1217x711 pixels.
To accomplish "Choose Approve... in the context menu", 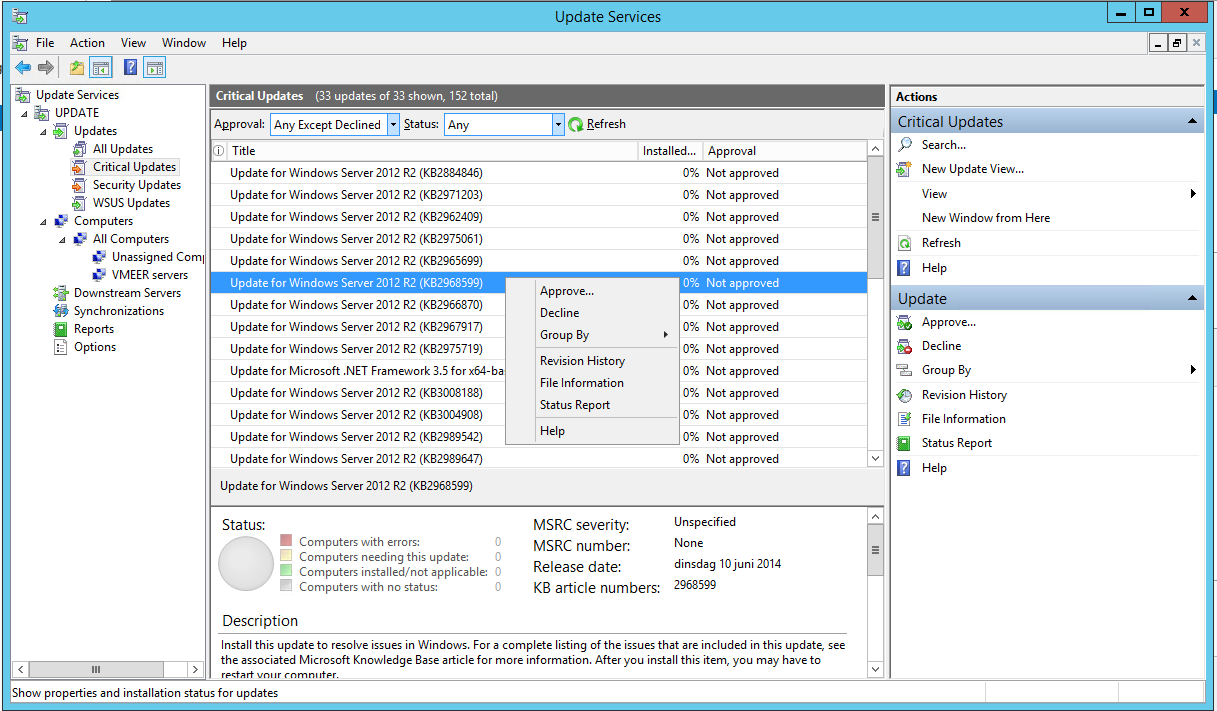I will point(592,291).
